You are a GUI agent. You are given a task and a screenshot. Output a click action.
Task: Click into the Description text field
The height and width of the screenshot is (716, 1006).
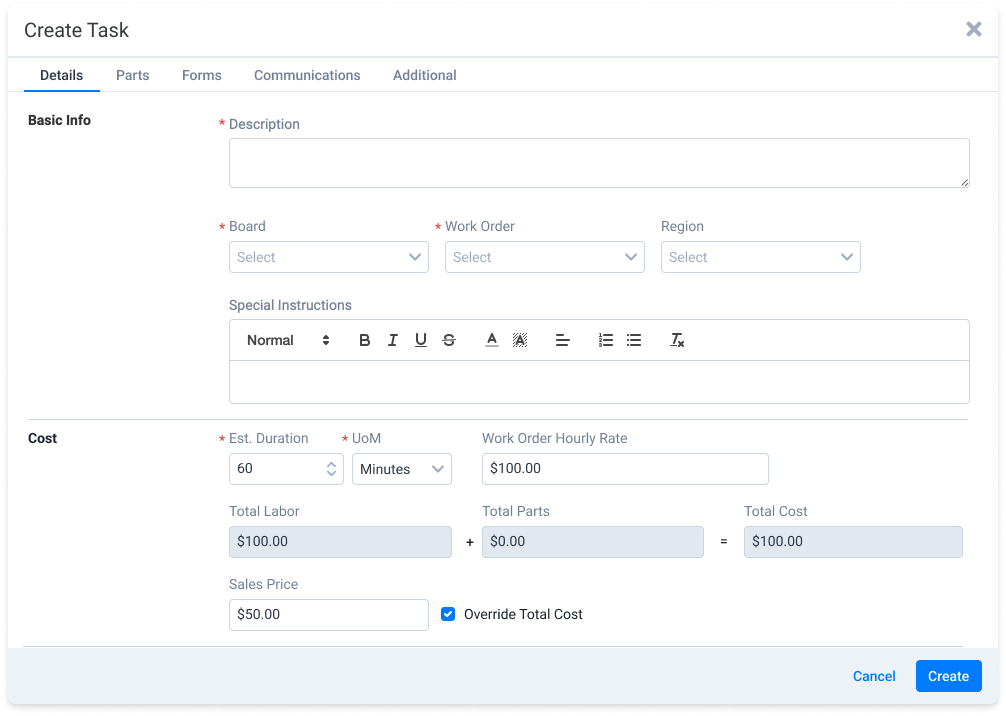(598, 163)
